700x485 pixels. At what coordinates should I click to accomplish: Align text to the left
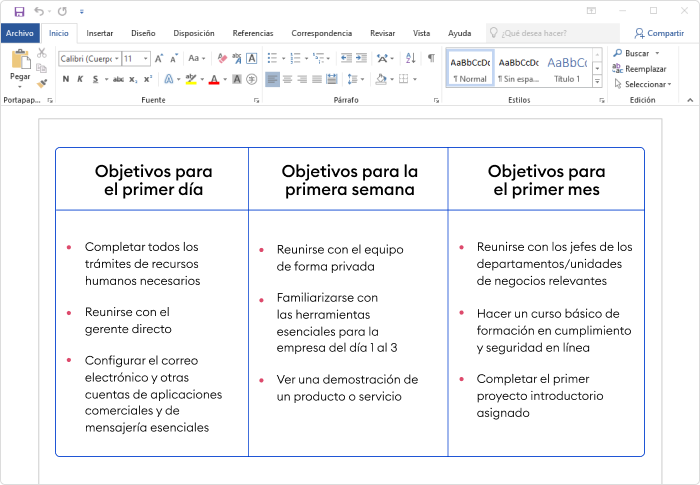pos(272,79)
